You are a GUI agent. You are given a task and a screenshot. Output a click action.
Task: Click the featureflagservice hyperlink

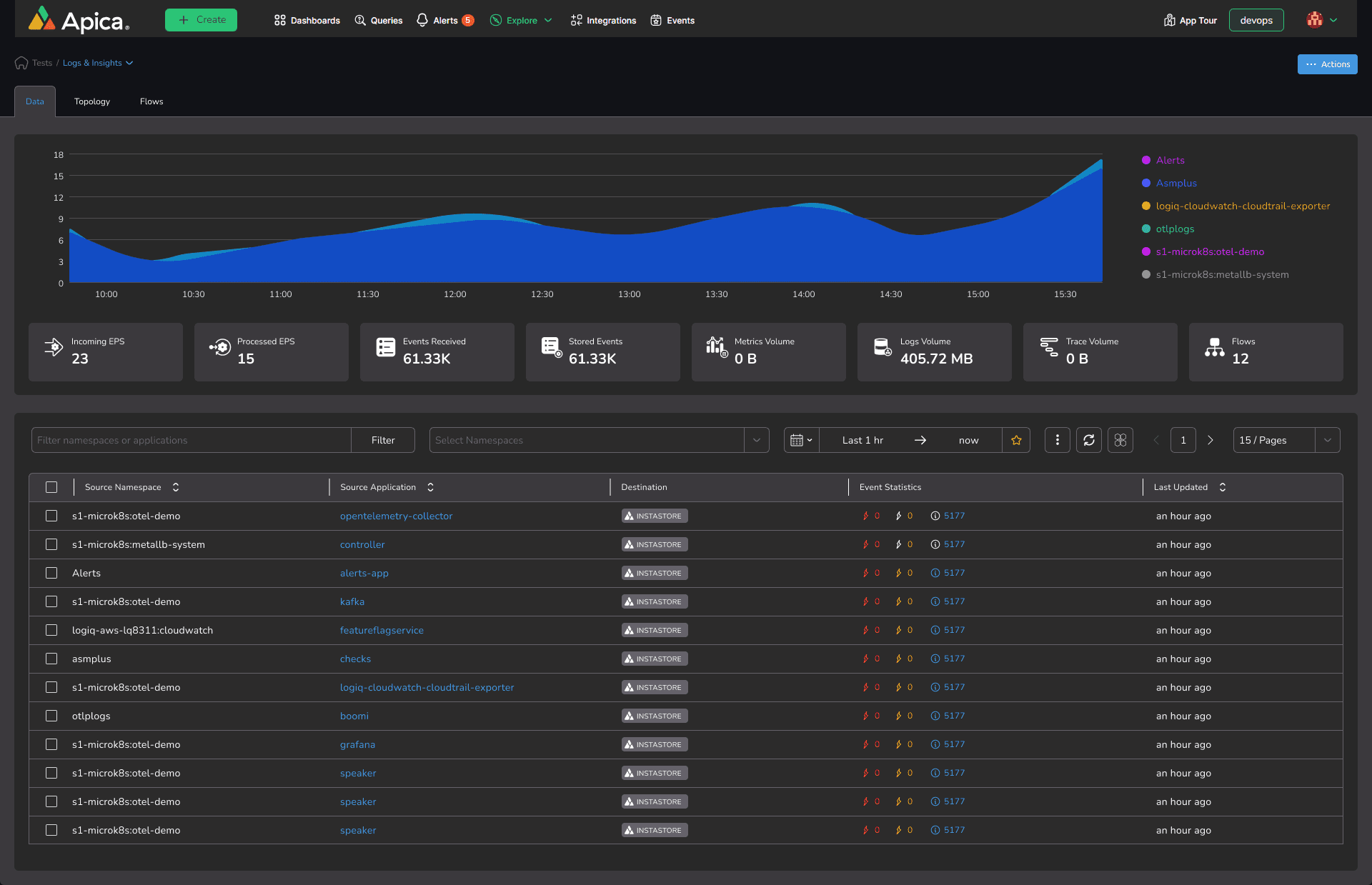pyautogui.click(x=380, y=630)
